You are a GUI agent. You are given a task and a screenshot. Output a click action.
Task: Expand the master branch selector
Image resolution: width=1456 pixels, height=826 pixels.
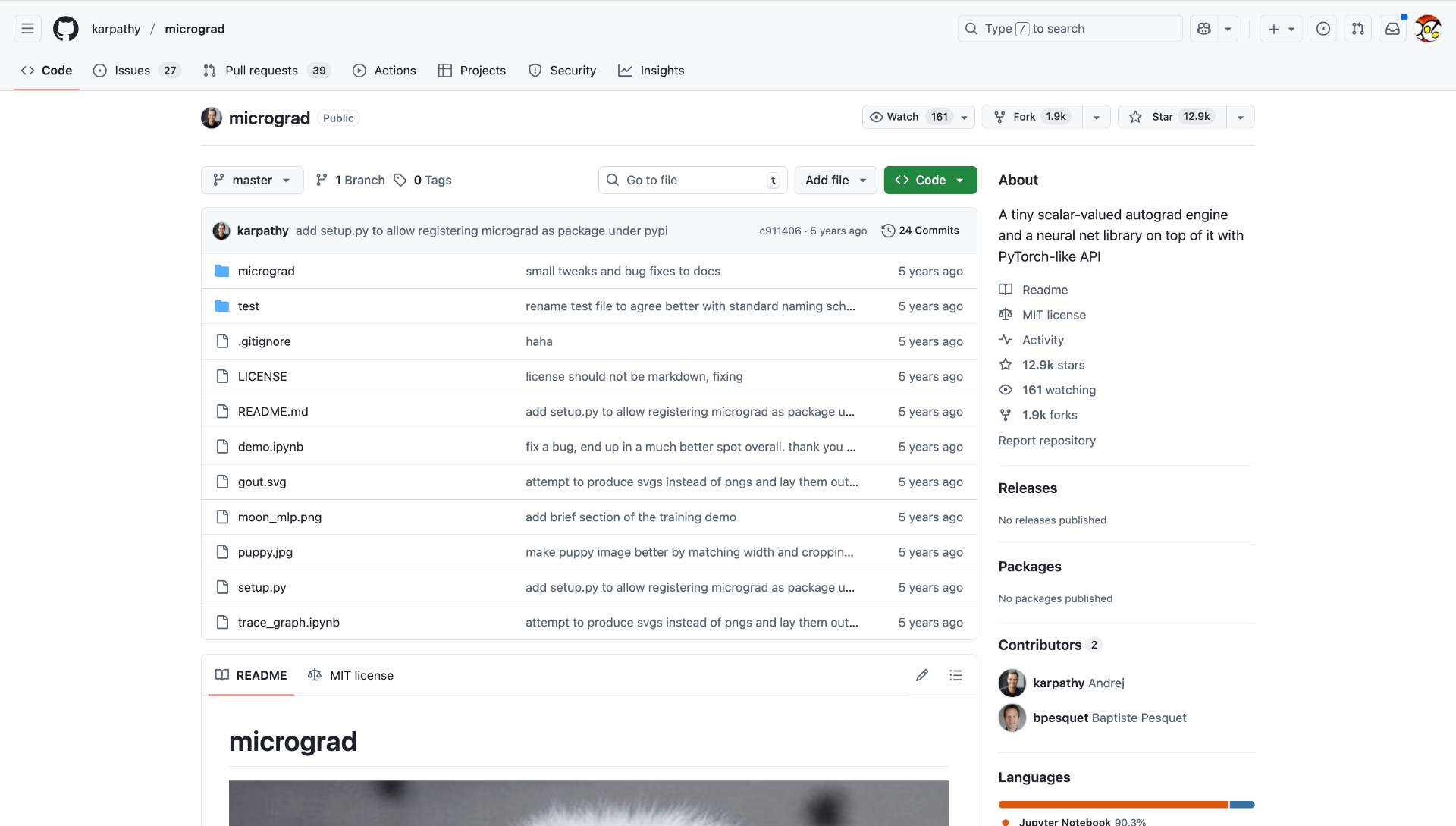[x=252, y=181]
